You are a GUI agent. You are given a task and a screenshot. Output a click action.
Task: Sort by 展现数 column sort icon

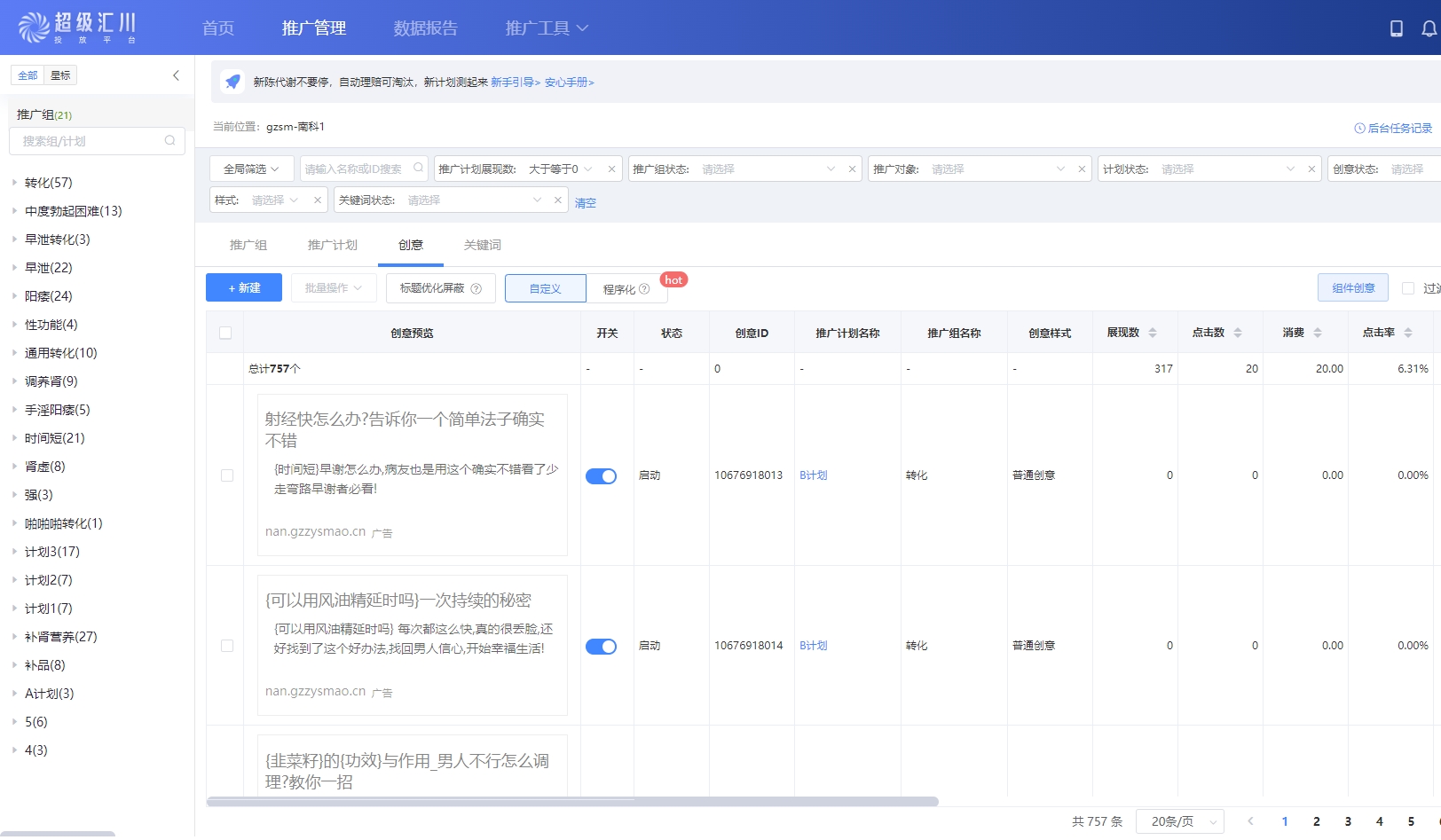coord(1153,333)
